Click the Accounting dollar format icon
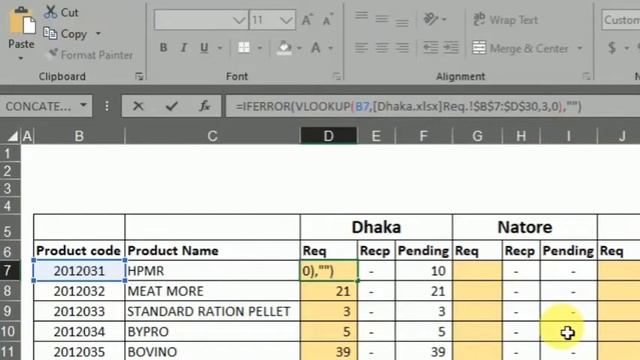 pos(611,48)
